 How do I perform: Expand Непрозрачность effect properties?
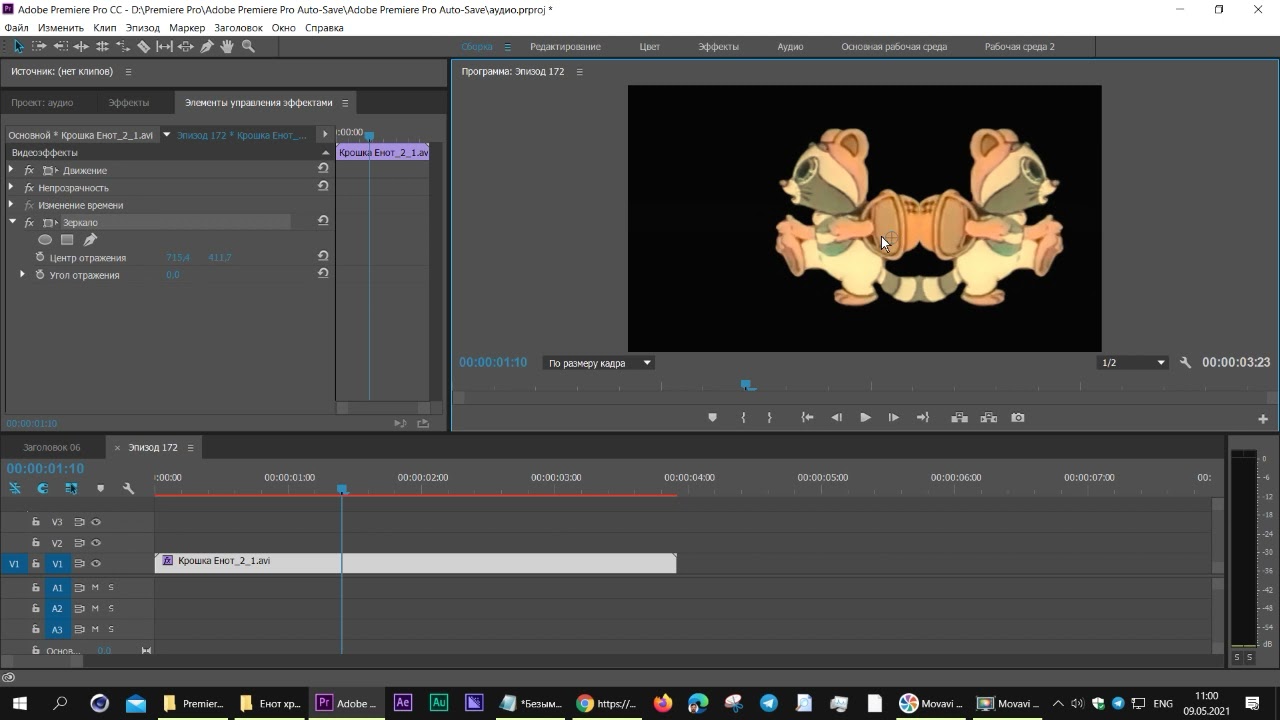tap(11, 187)
